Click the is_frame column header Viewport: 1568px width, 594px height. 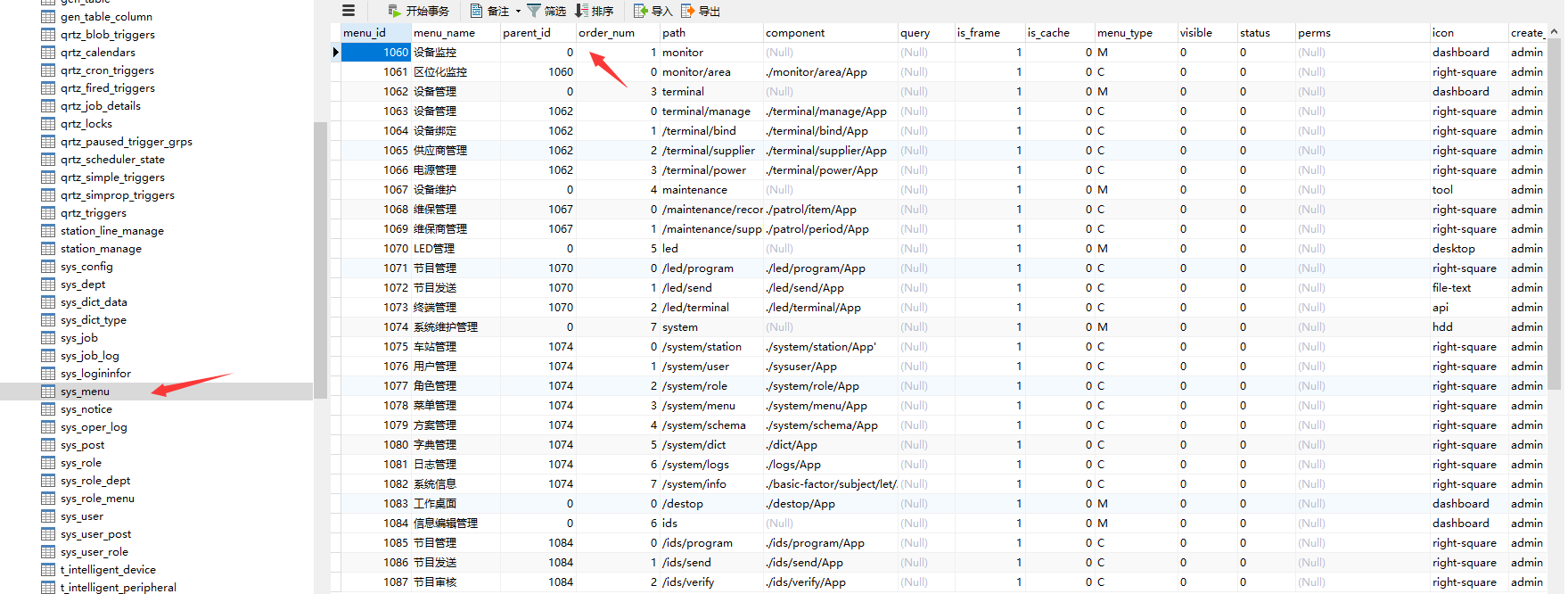pyautogui.click(x=989, y=33)
